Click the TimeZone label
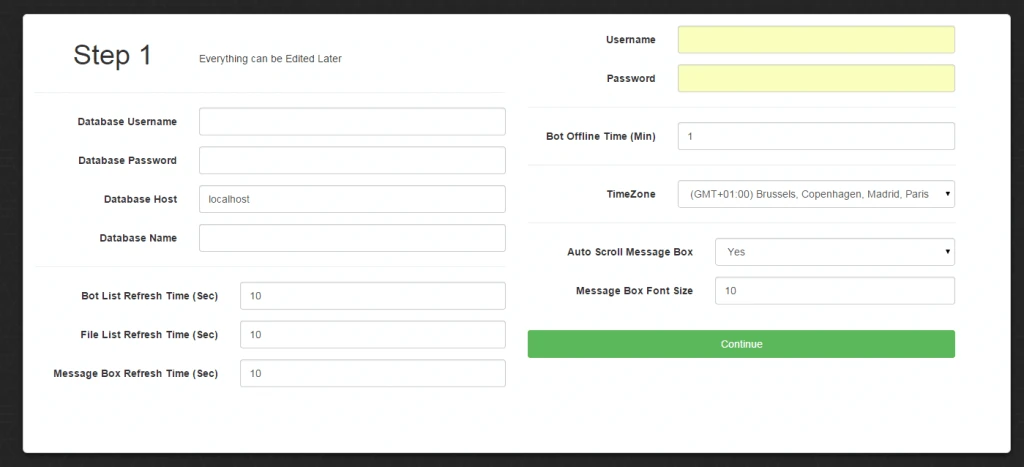This screenshot has width=1024, height=467. 631,194
